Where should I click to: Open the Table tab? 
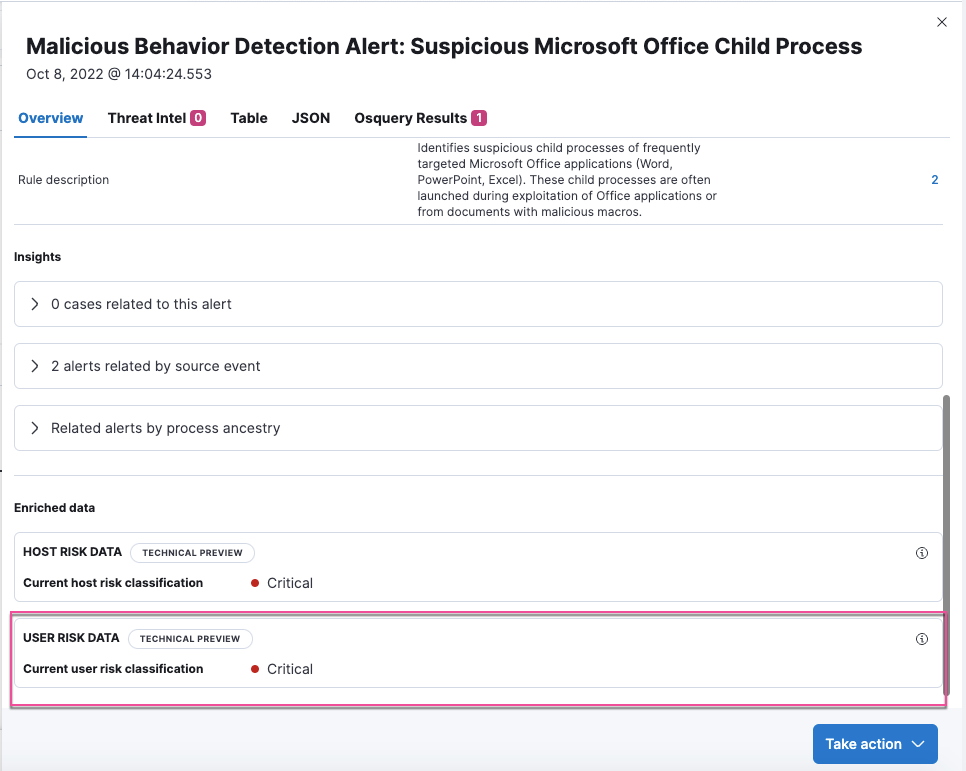tap(248, 117)
